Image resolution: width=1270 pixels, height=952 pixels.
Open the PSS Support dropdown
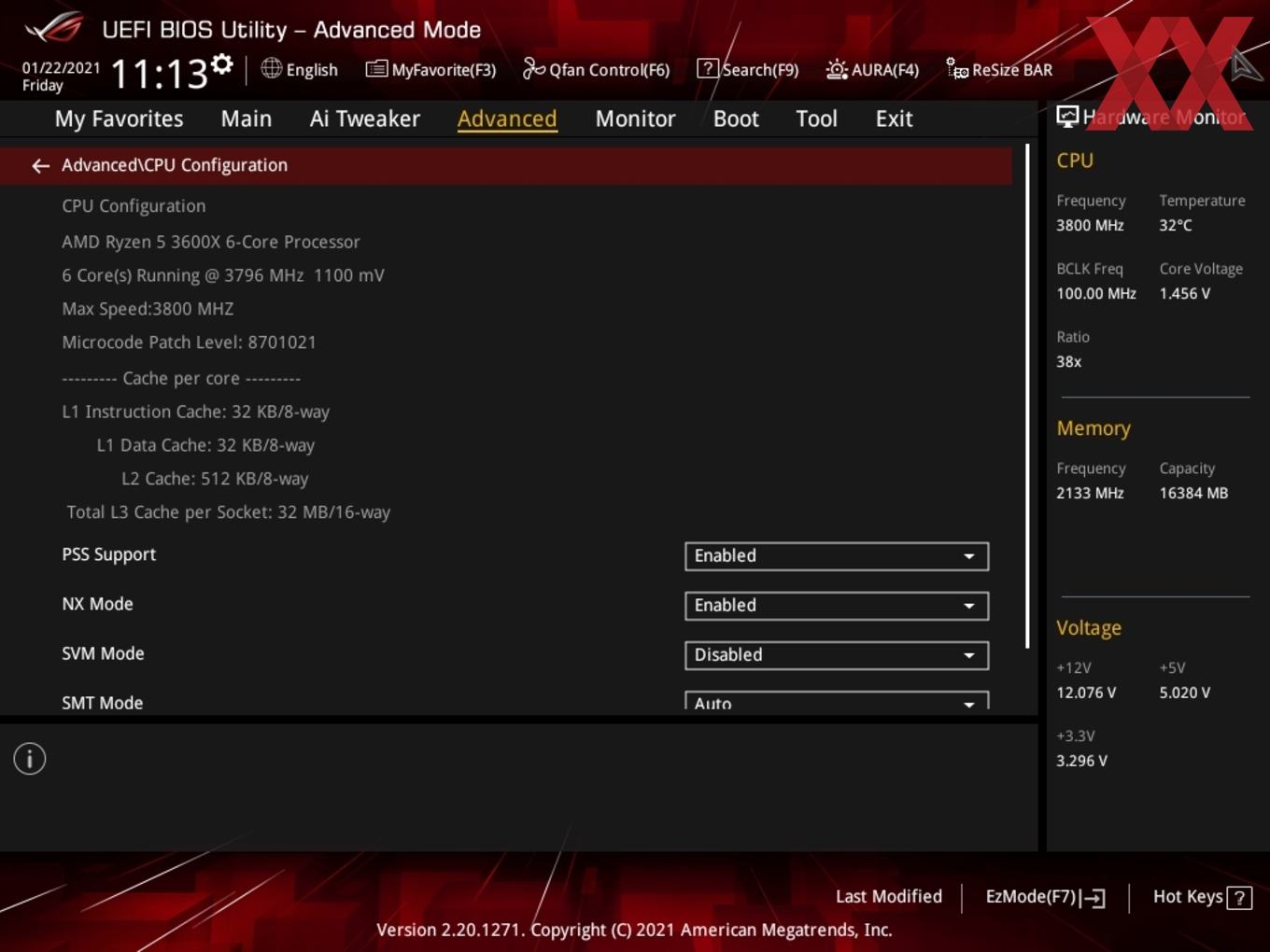click(x=837, y=556)
